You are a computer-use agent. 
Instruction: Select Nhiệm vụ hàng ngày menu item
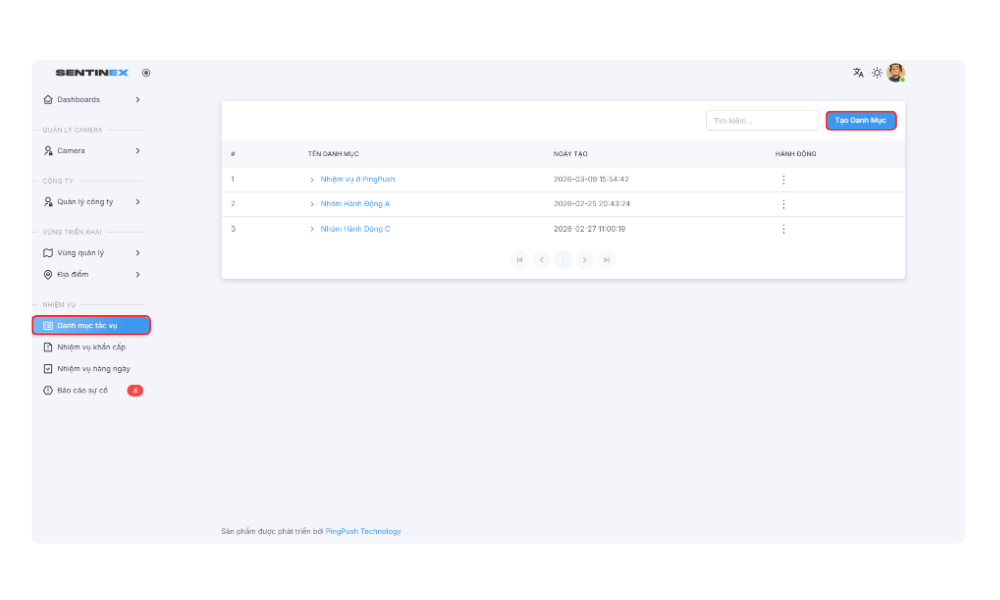click(x=93, y=369)
